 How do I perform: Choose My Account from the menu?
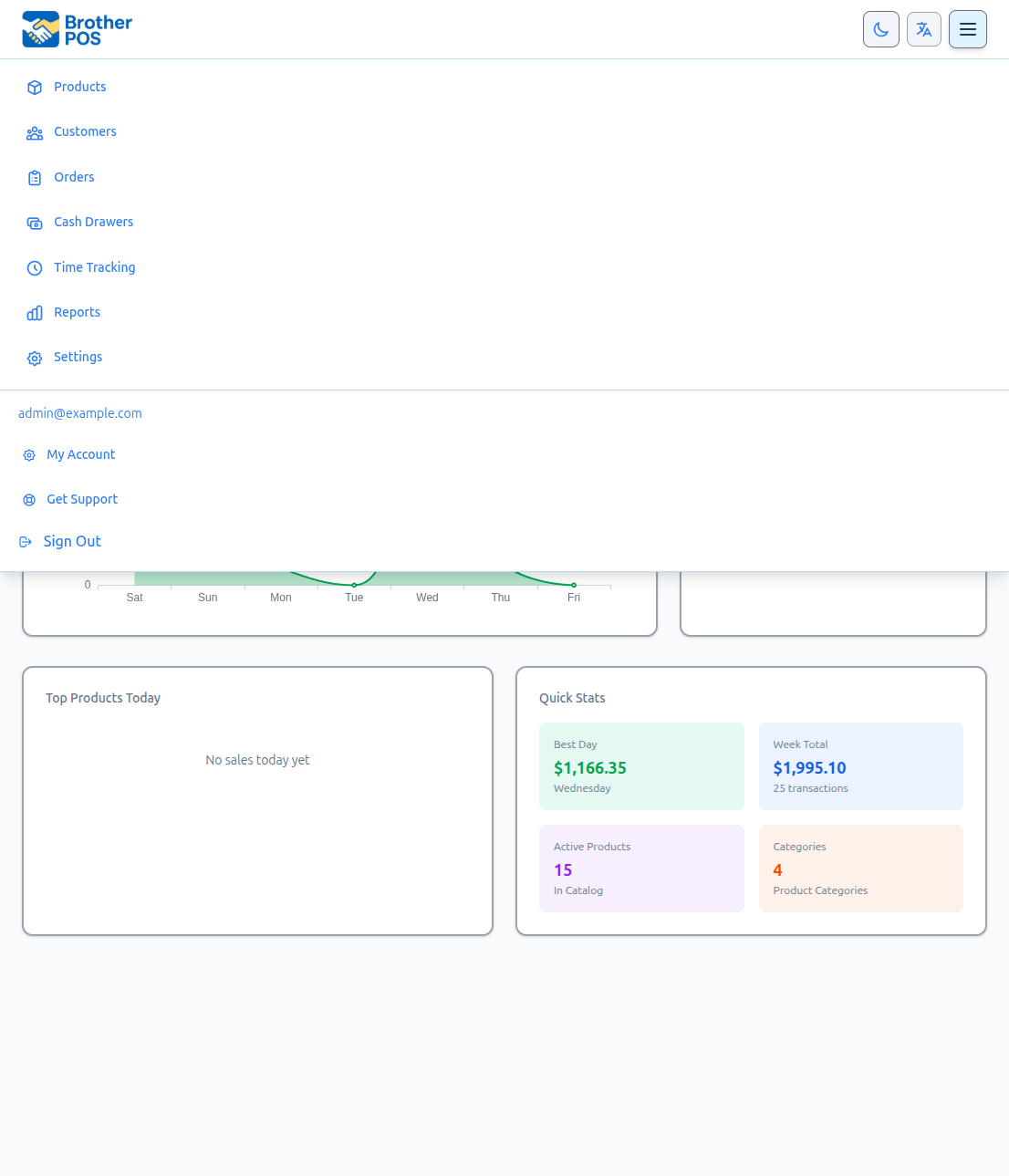[x=81, y=454]
